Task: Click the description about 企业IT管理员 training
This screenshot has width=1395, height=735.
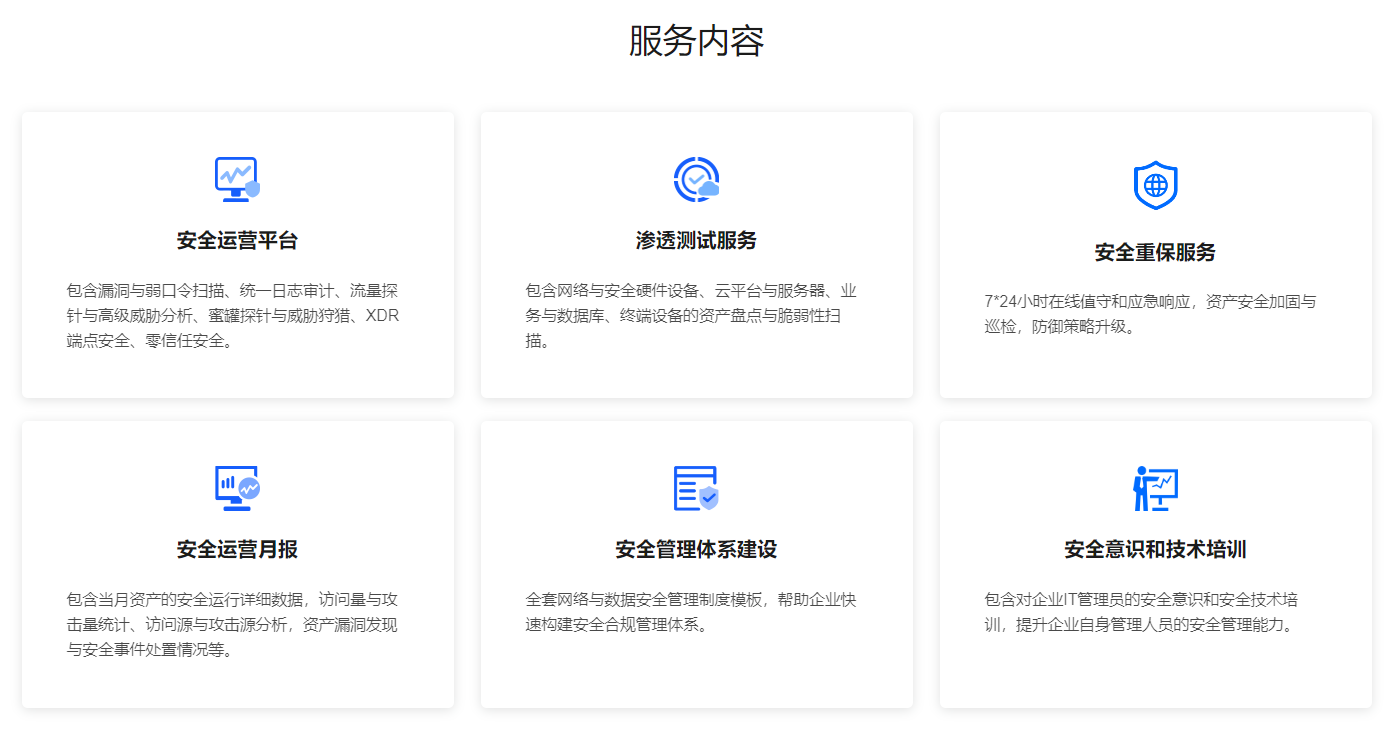Action: point(1141,600)
